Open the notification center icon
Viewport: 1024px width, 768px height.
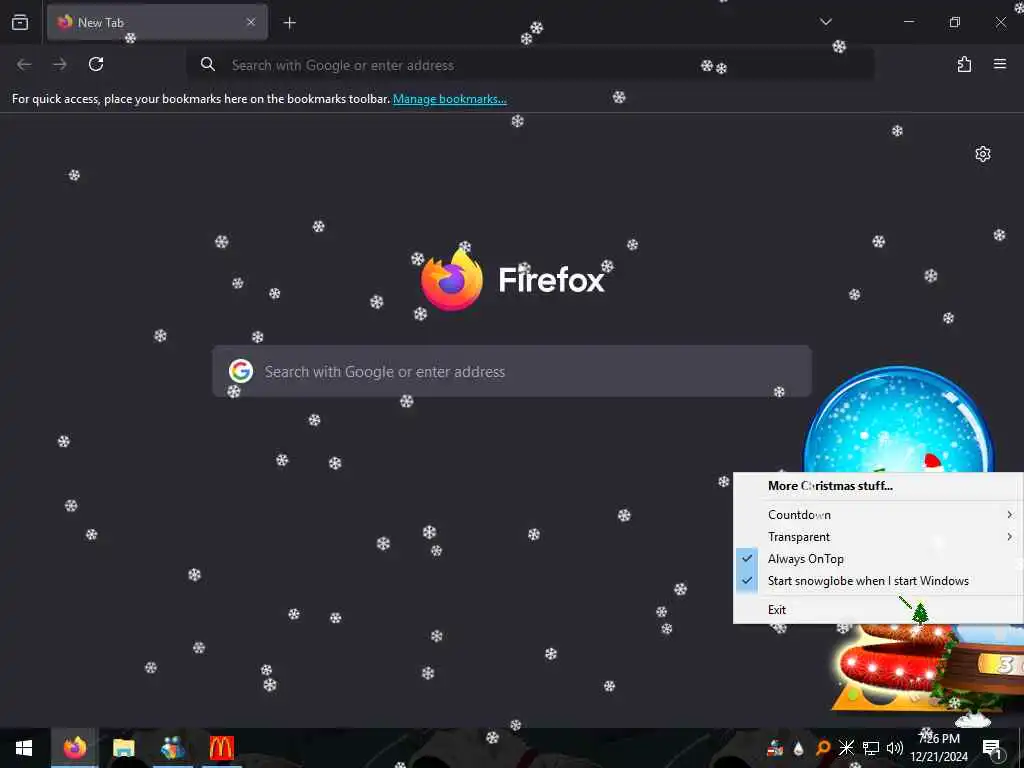tap(992, 748)
